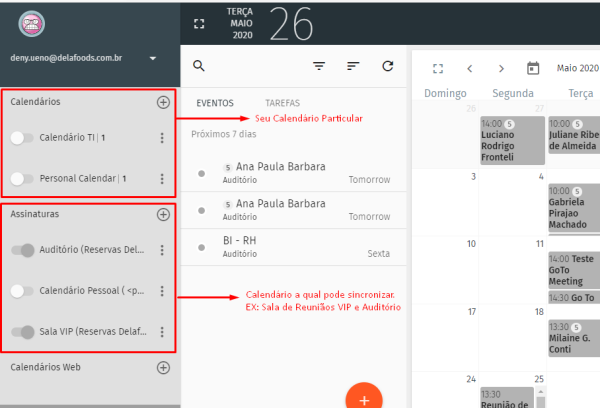This screenshot has width=600, height=408.
Task: Select the Eventos tab
Action: 215,103
